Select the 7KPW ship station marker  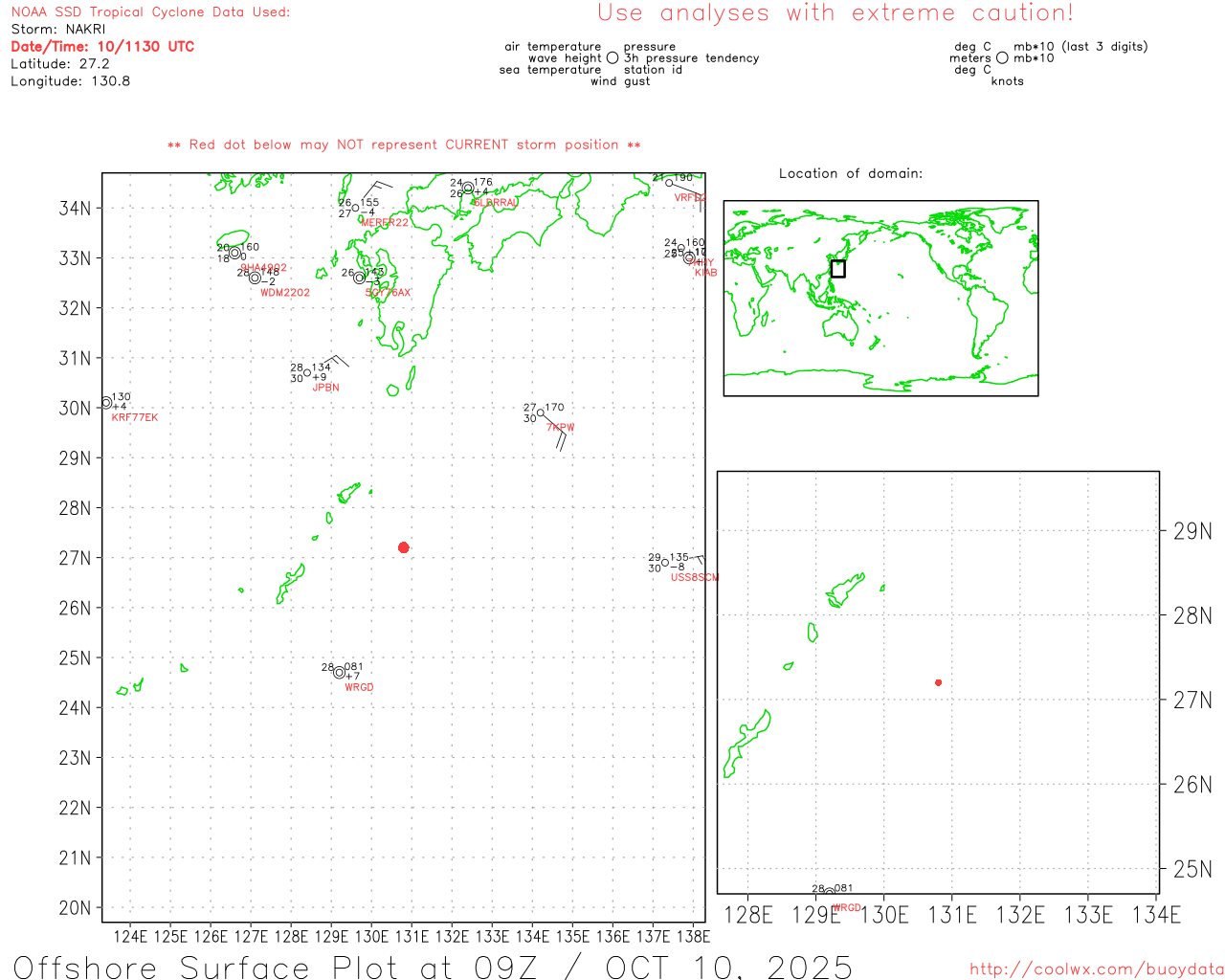tap(541, 413)
